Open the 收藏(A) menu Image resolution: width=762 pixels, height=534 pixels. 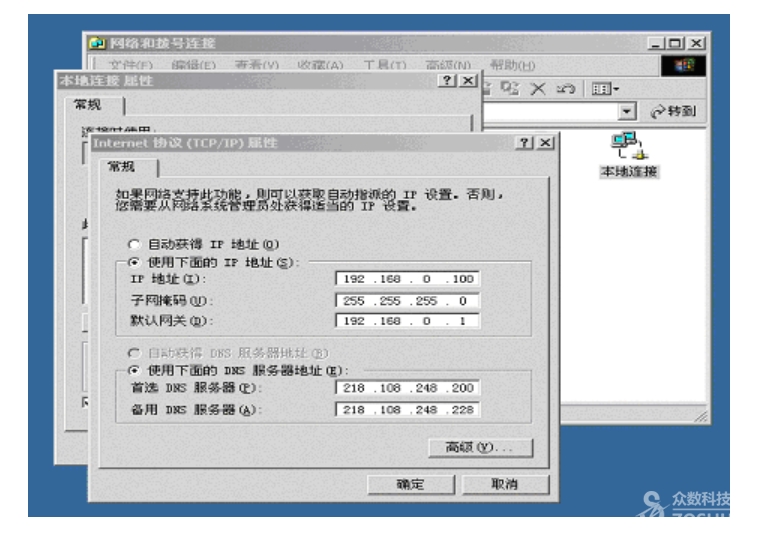click(320, 65)
